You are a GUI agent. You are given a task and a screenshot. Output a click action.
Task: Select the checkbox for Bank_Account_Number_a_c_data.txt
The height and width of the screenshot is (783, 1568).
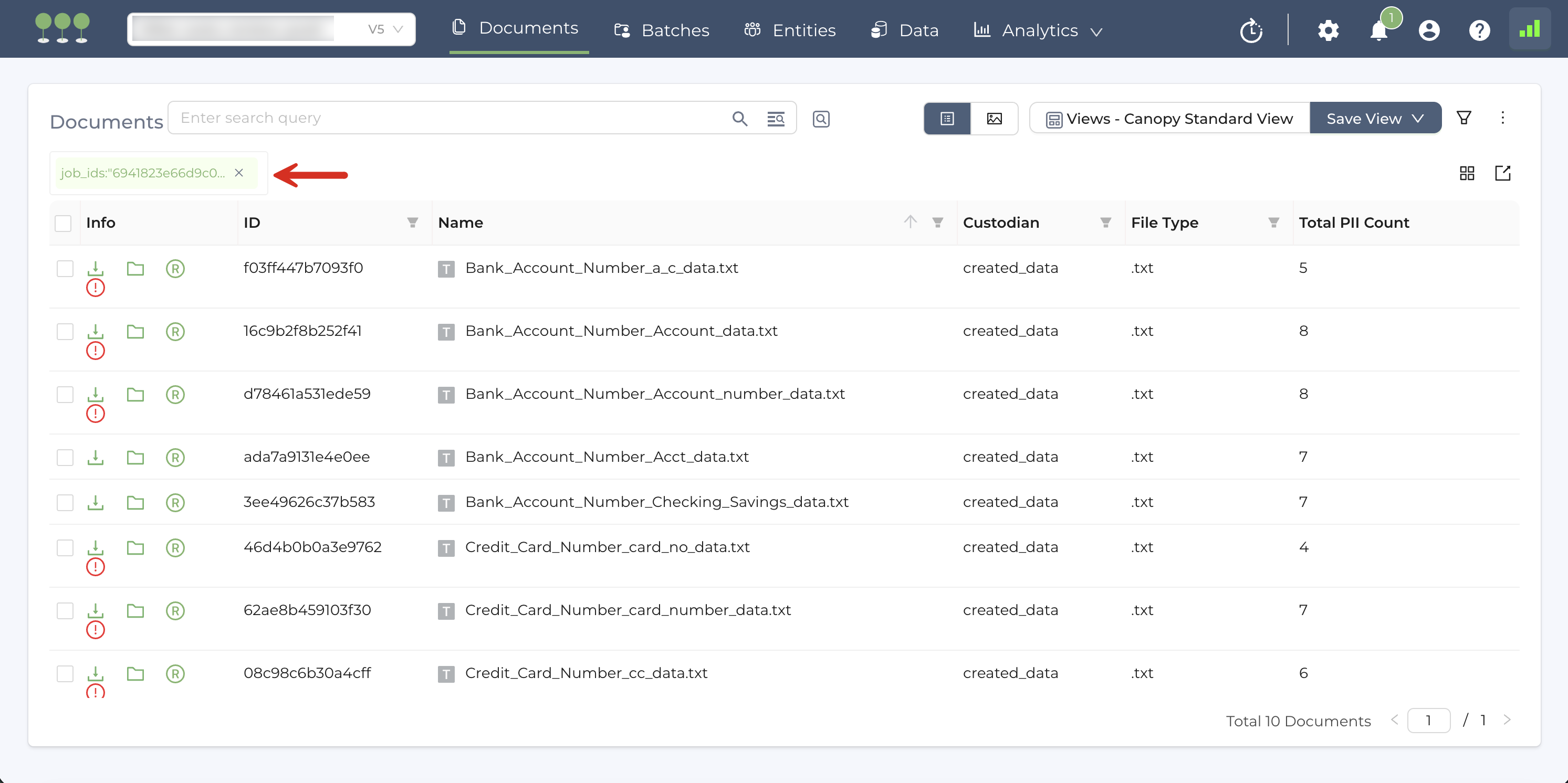click(65, 268)
